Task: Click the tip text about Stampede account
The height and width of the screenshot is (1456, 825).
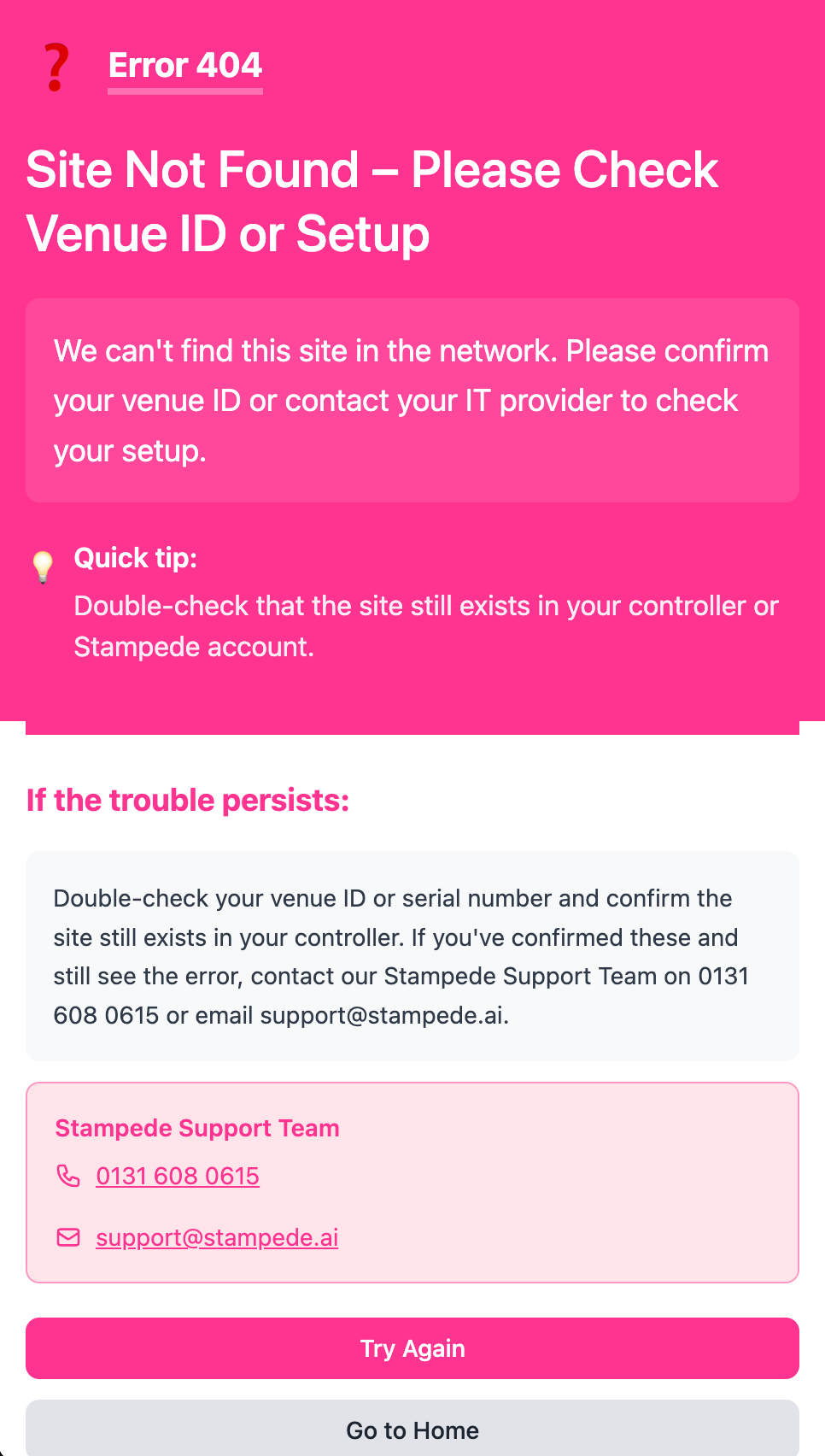Action: click(x=194, y=647)
